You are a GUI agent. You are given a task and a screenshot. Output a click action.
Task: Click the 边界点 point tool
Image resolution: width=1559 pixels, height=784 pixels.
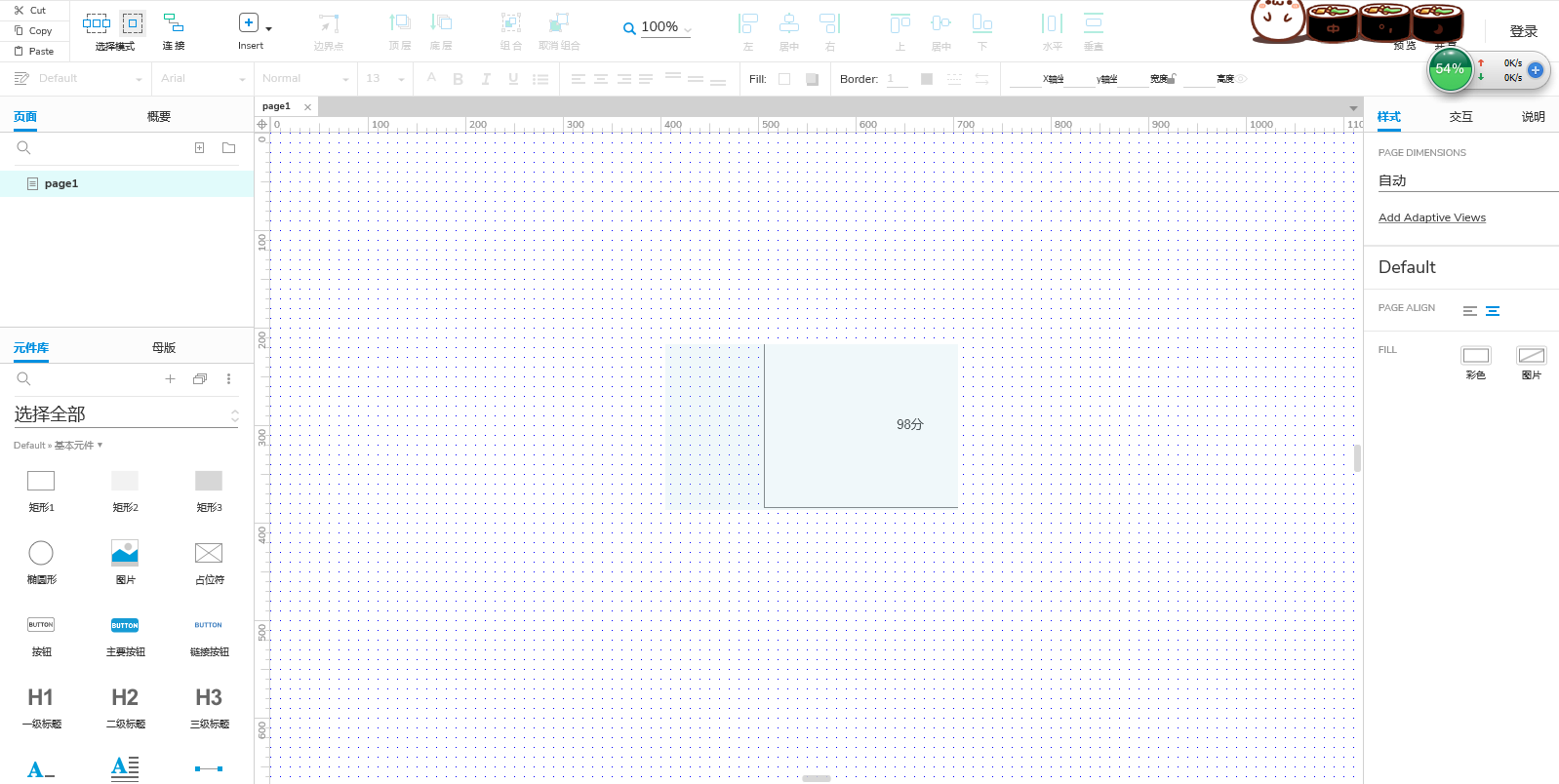pos(329,31)
